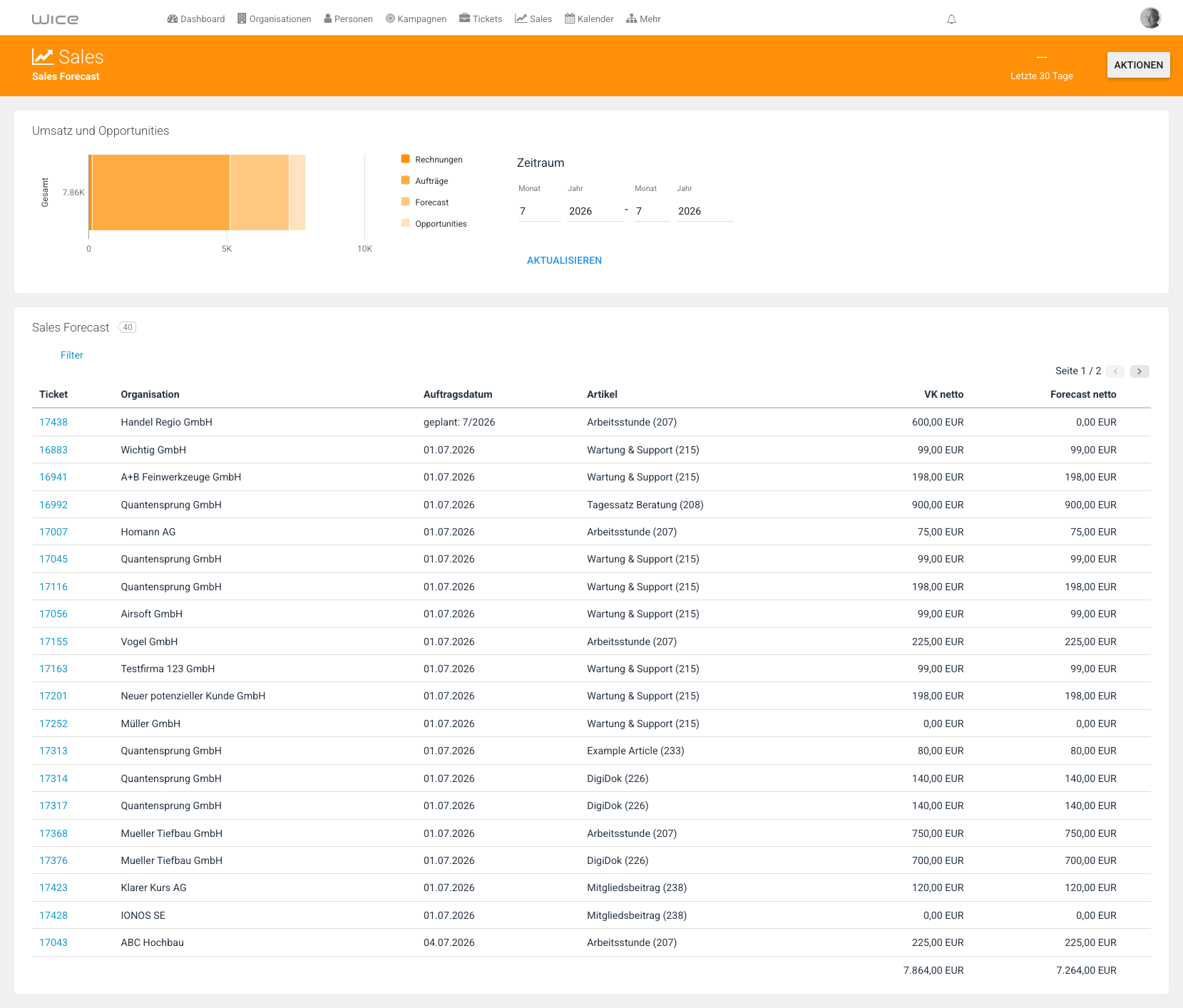Toggle Forecast series in chart legend

424,202
